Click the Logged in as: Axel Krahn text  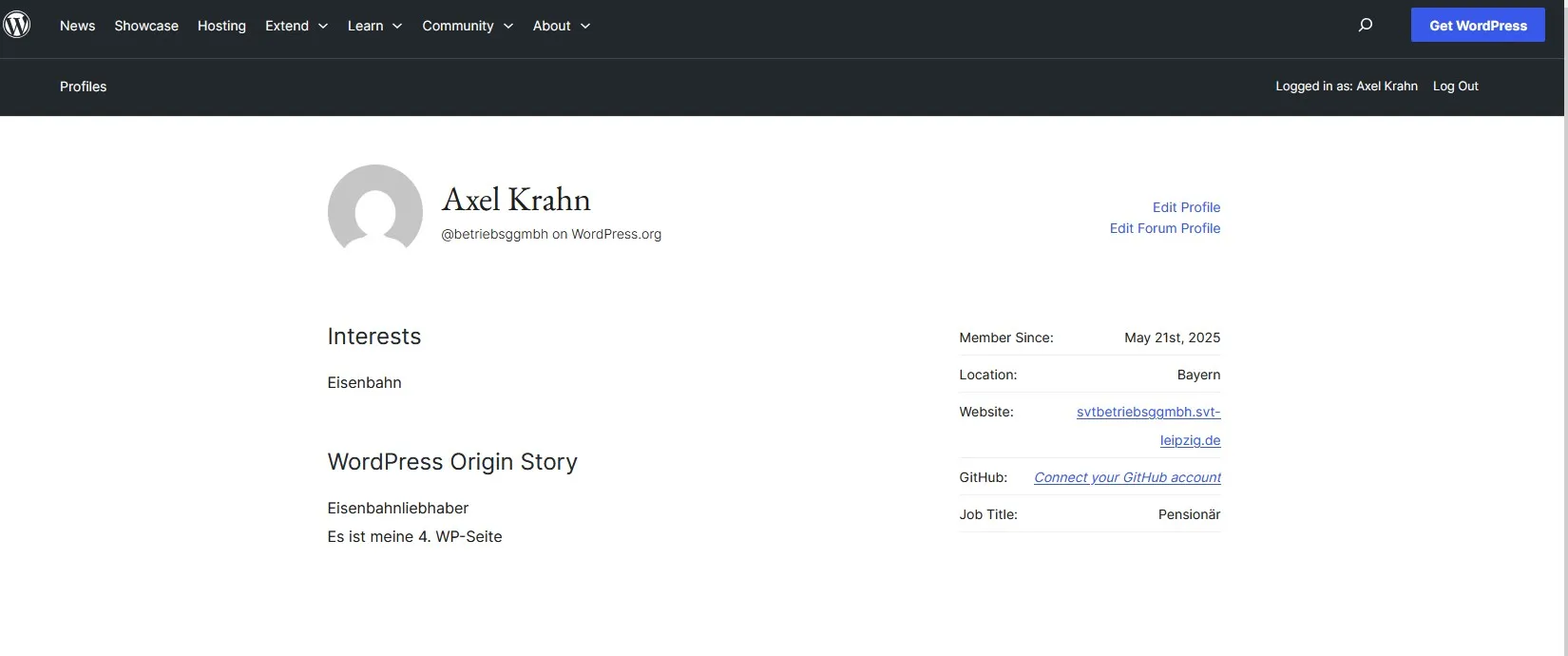[1346, 86]
